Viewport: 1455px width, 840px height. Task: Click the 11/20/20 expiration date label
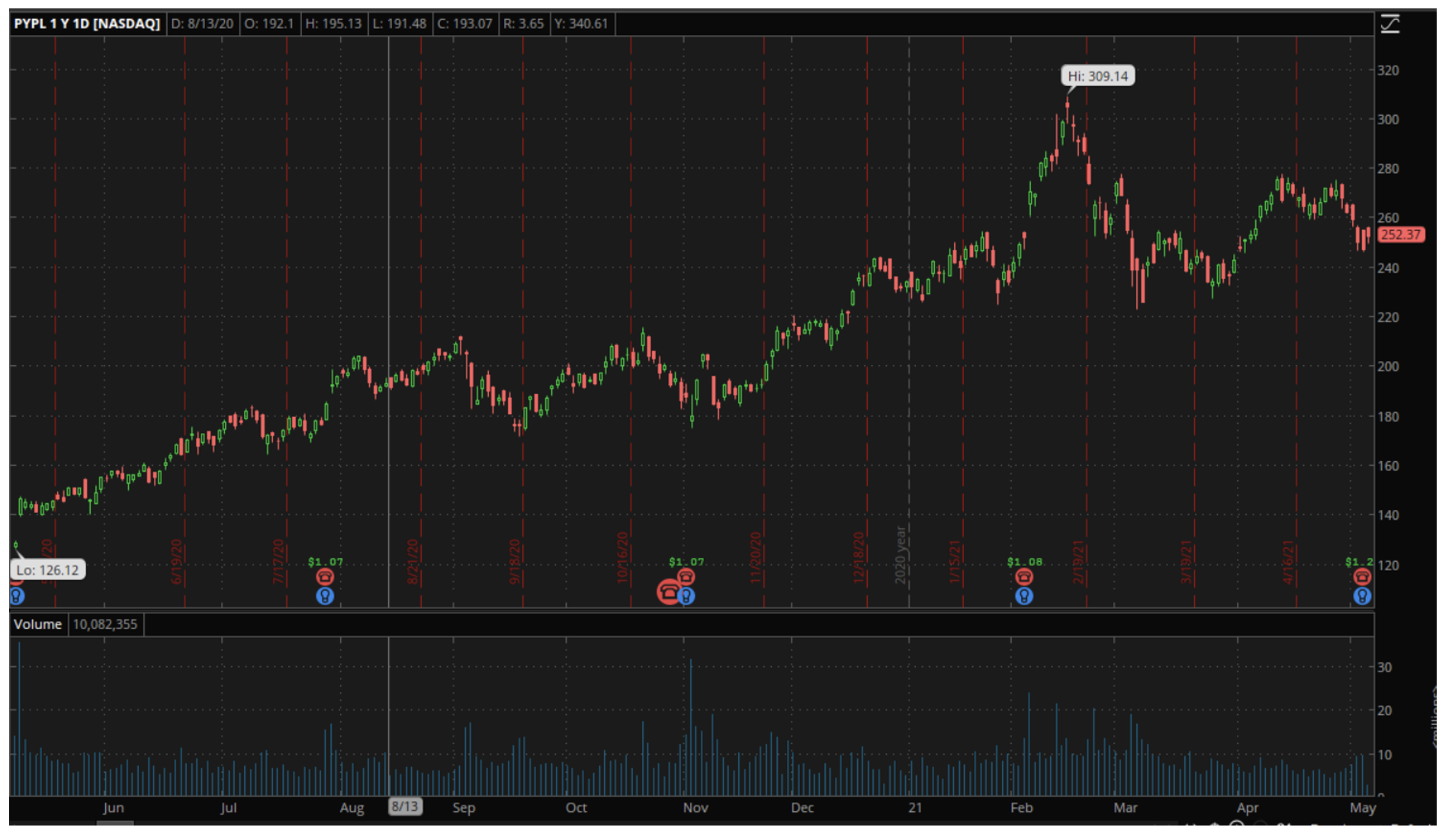click(756, 559)
